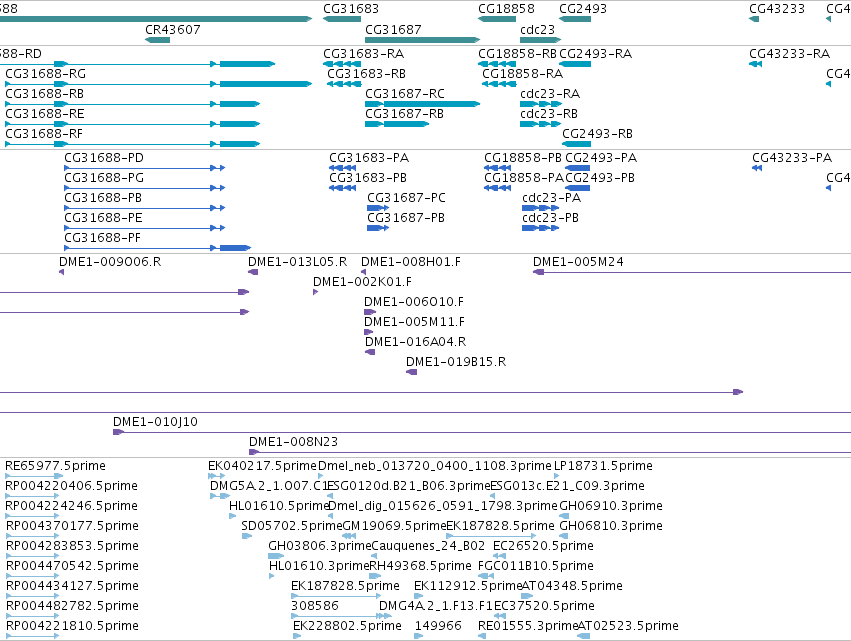Select protein cdc23-PB
Screen dimensions: 851x641
[x=550, y=218]
